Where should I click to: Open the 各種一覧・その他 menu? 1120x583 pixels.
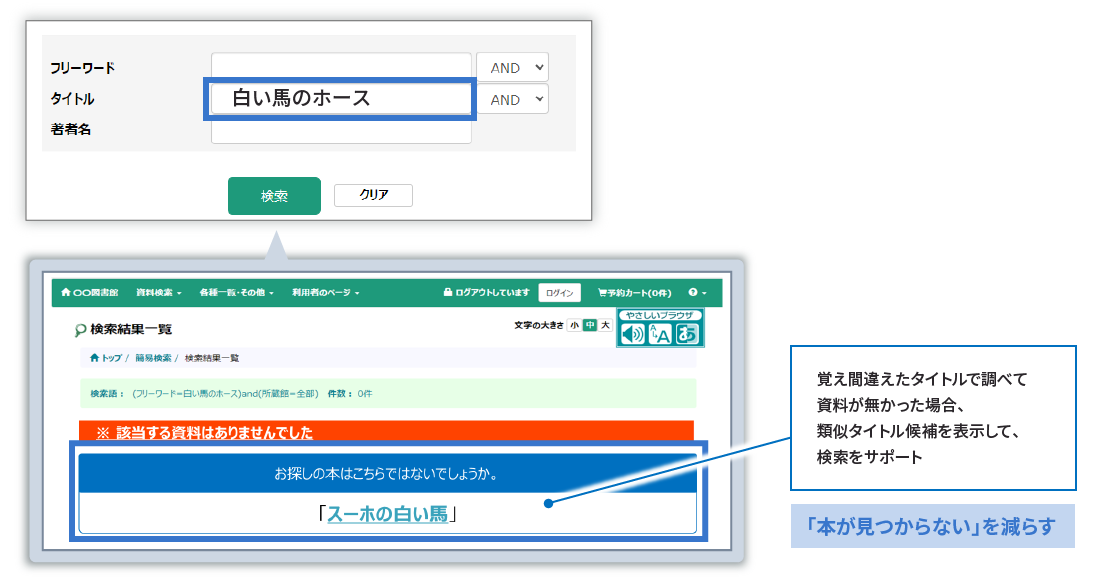click(x=234, y=291)
